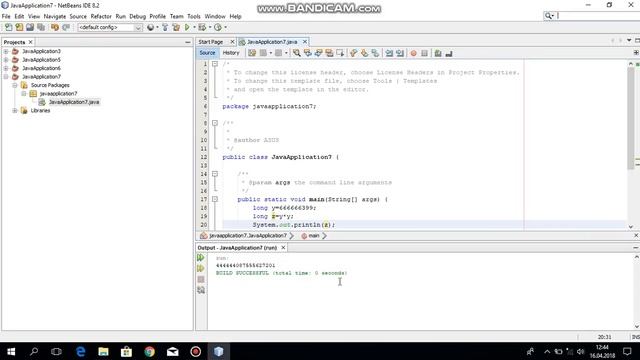Expand the JavaApplication6 project node
Viewport: 640px width, 360px height.
click(6, 68)
